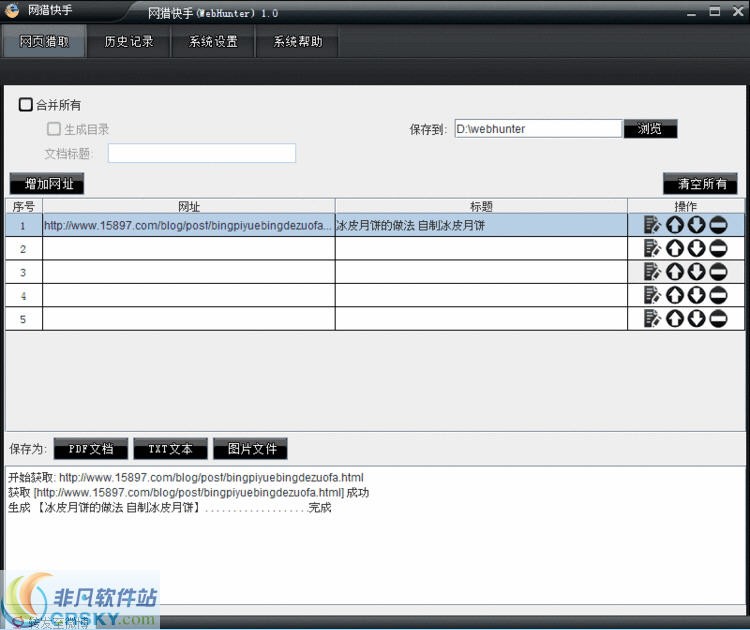Select sequence number 5 cell
Screen dimensions: 750x630
tap(24, 319)
